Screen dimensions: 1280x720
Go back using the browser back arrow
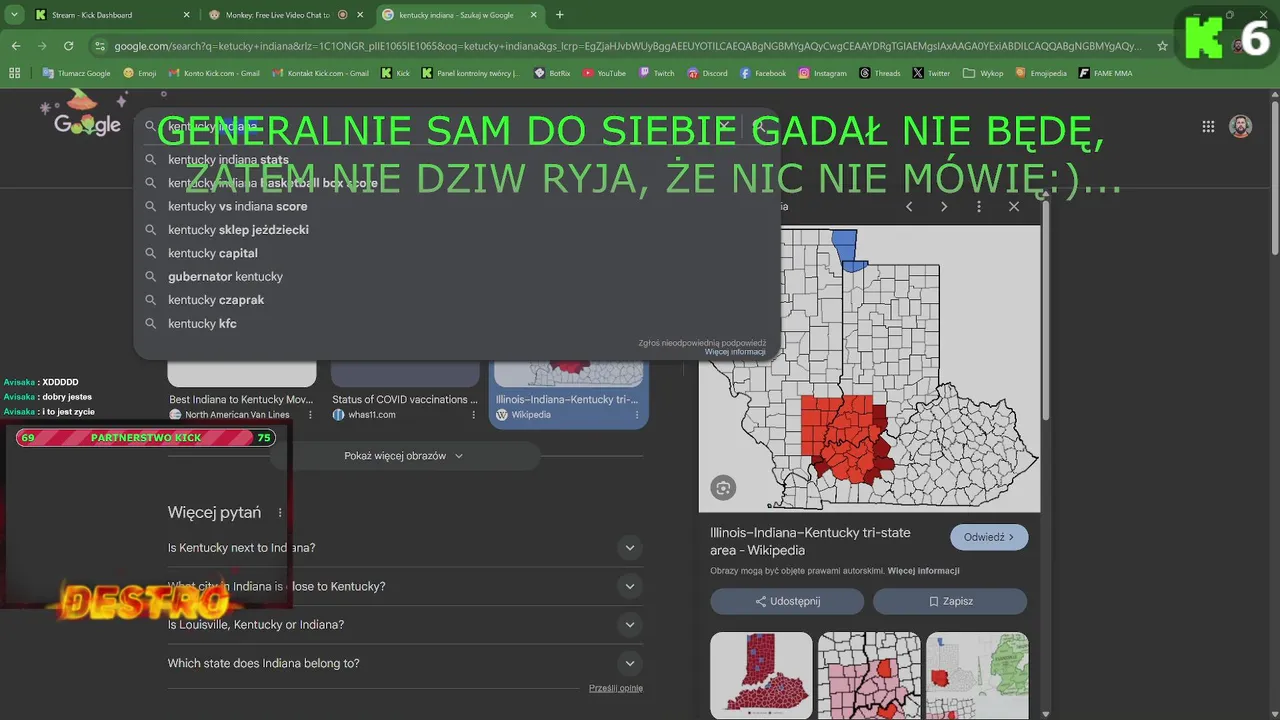pyautogui.click(x=16, y=46)
